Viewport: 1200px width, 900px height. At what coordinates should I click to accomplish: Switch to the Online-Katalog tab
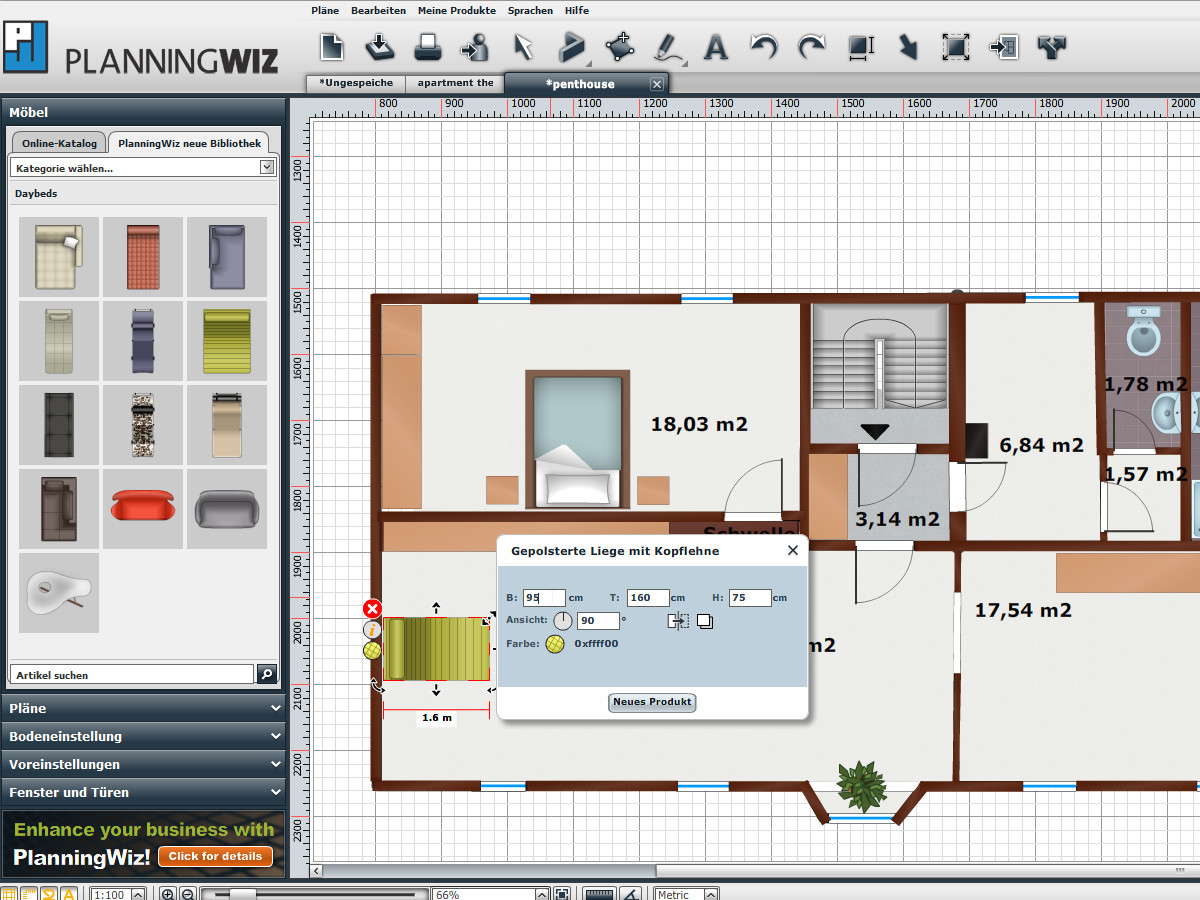(60, 143)
